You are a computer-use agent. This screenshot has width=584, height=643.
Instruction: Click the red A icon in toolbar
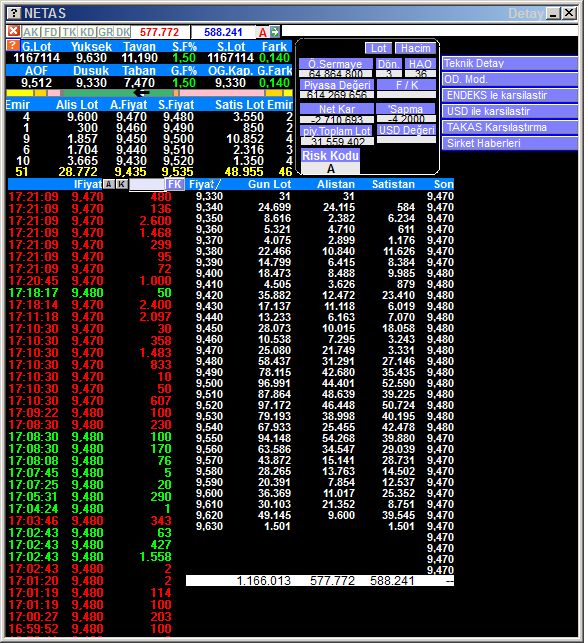[262, 32]
